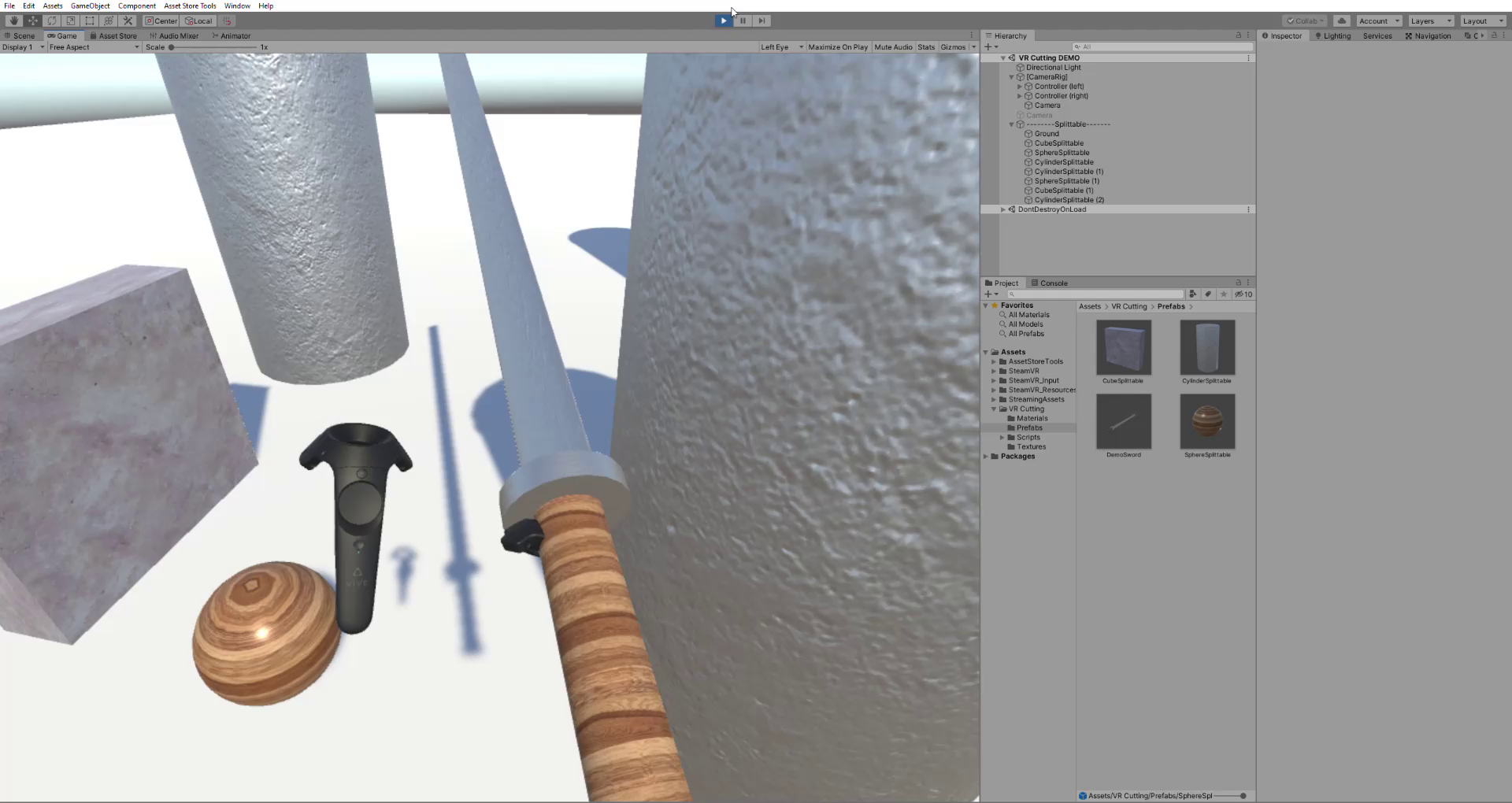Open the Left Eye dropdown
Screen dimensions: 1512x803
click(781, 46)
